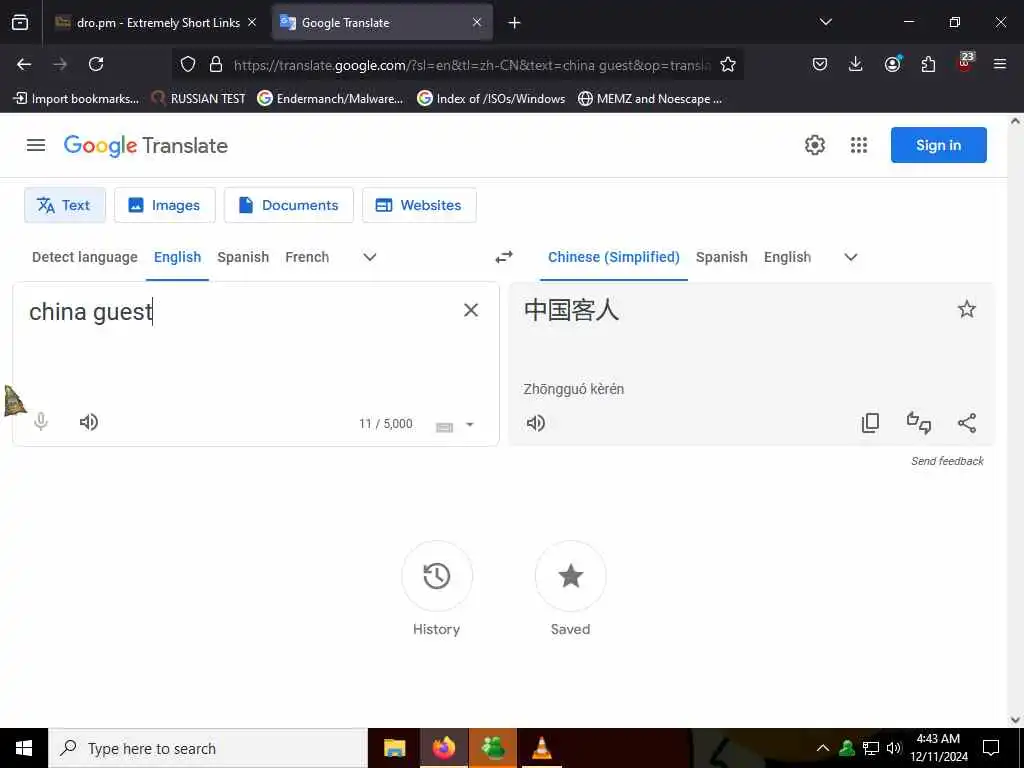
Task: Click the browser address bar
Action: click(x=472, y=65)
